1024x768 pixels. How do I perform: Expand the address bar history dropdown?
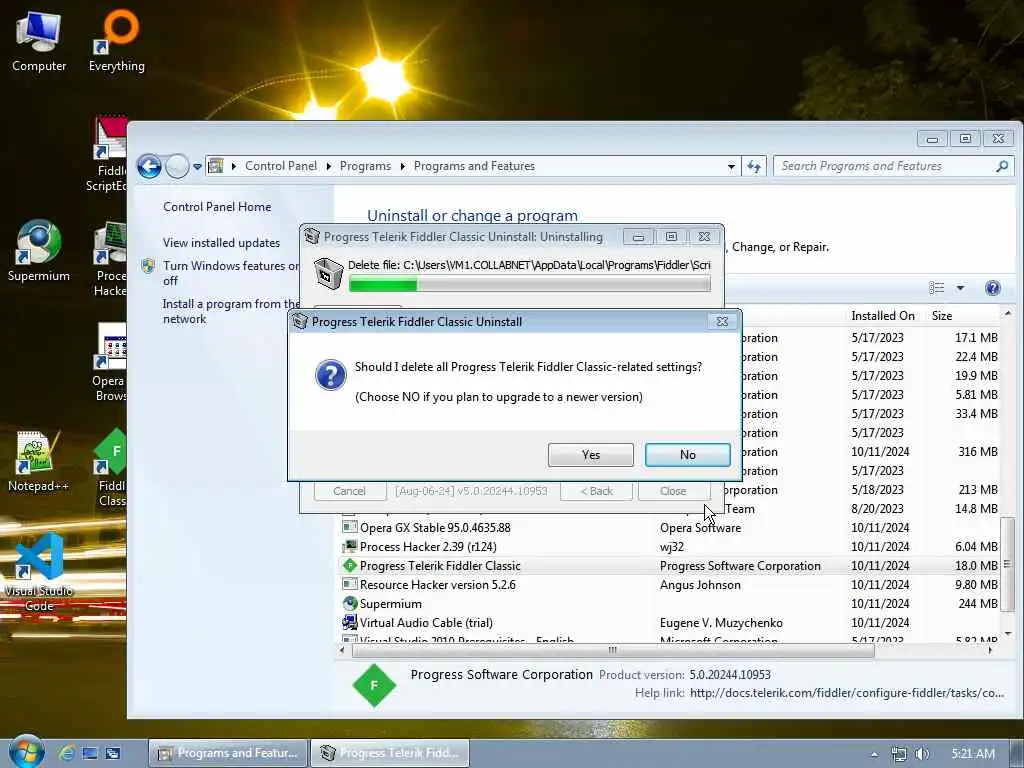coord(731,167)
